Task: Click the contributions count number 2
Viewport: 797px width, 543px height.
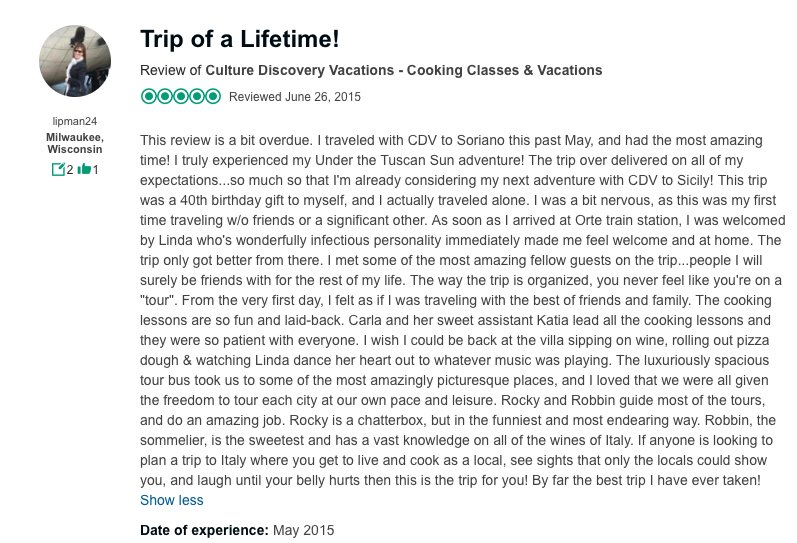Action: tap(70, 169)
